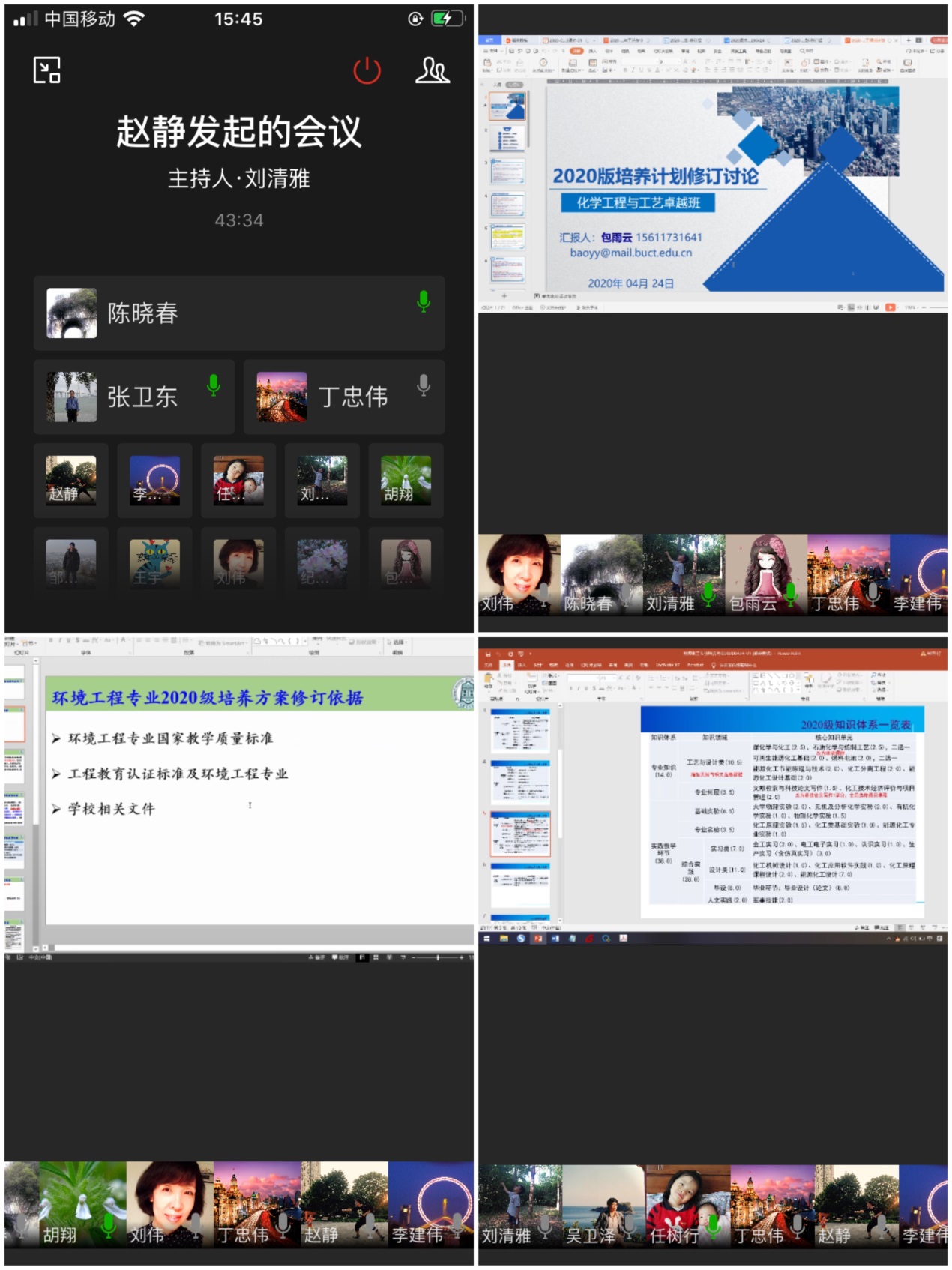Open the Windows Start button in taskbar

pyautogui.click(x=486, y=939)
